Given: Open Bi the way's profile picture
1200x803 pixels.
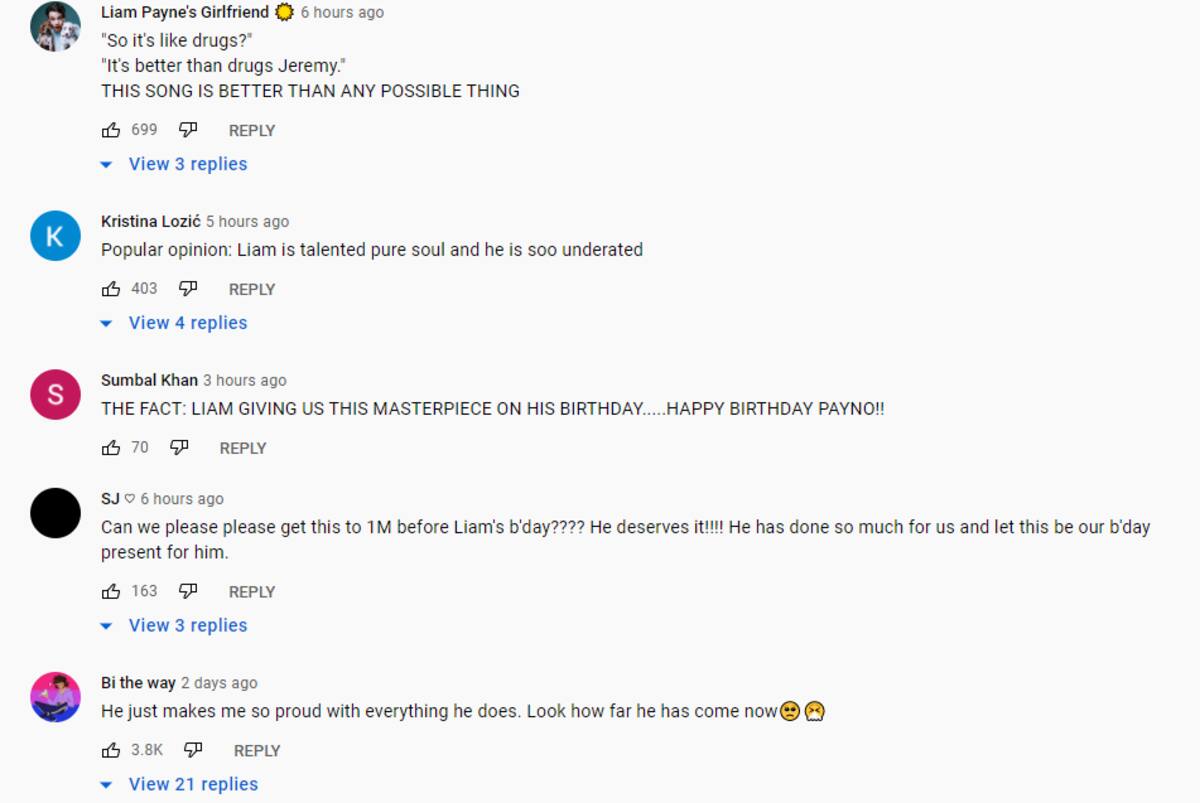Looking at the screenshot, I should pos(55,697).
